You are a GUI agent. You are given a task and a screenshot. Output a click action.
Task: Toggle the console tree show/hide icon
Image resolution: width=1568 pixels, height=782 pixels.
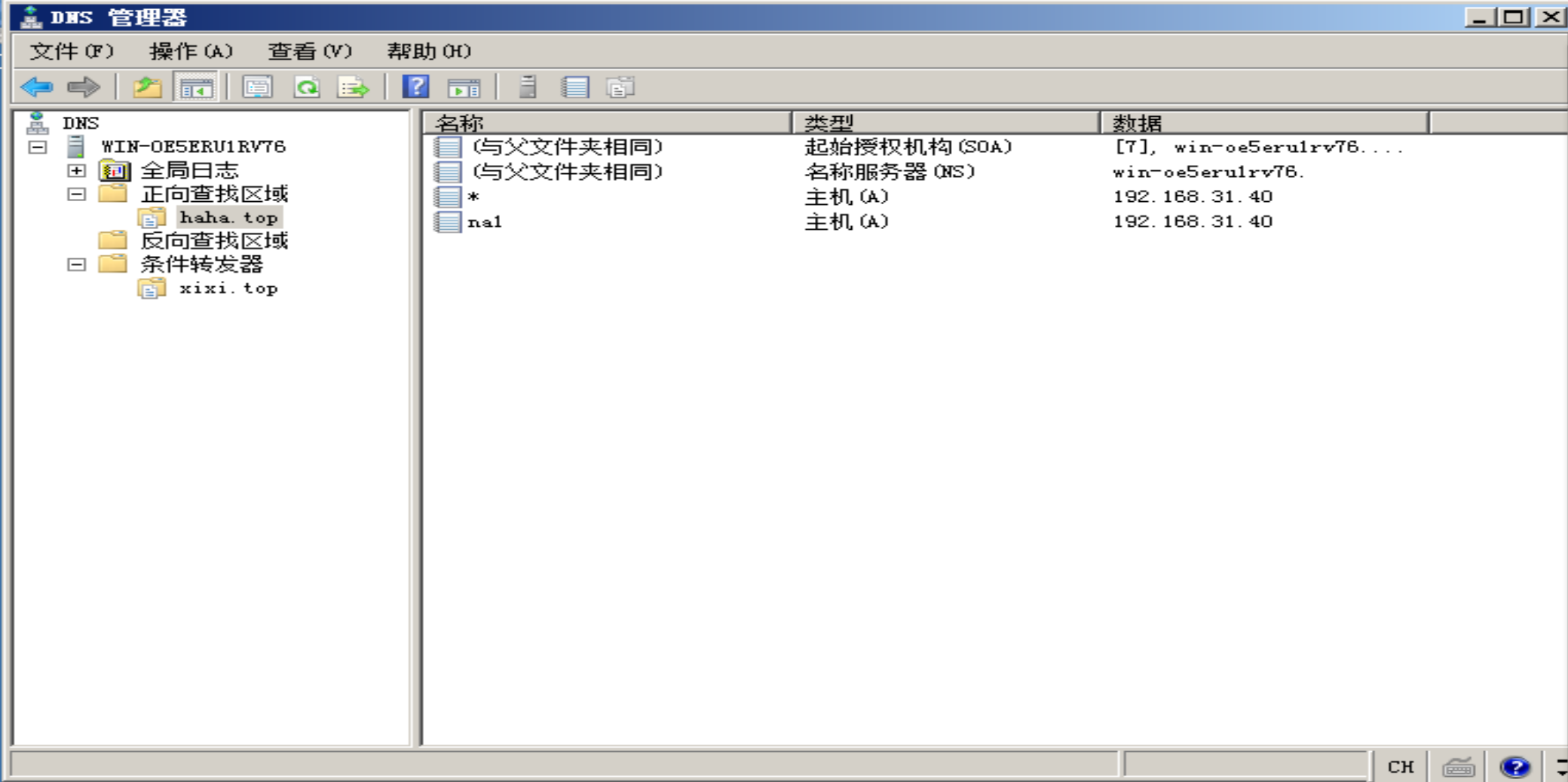[197, 86]
